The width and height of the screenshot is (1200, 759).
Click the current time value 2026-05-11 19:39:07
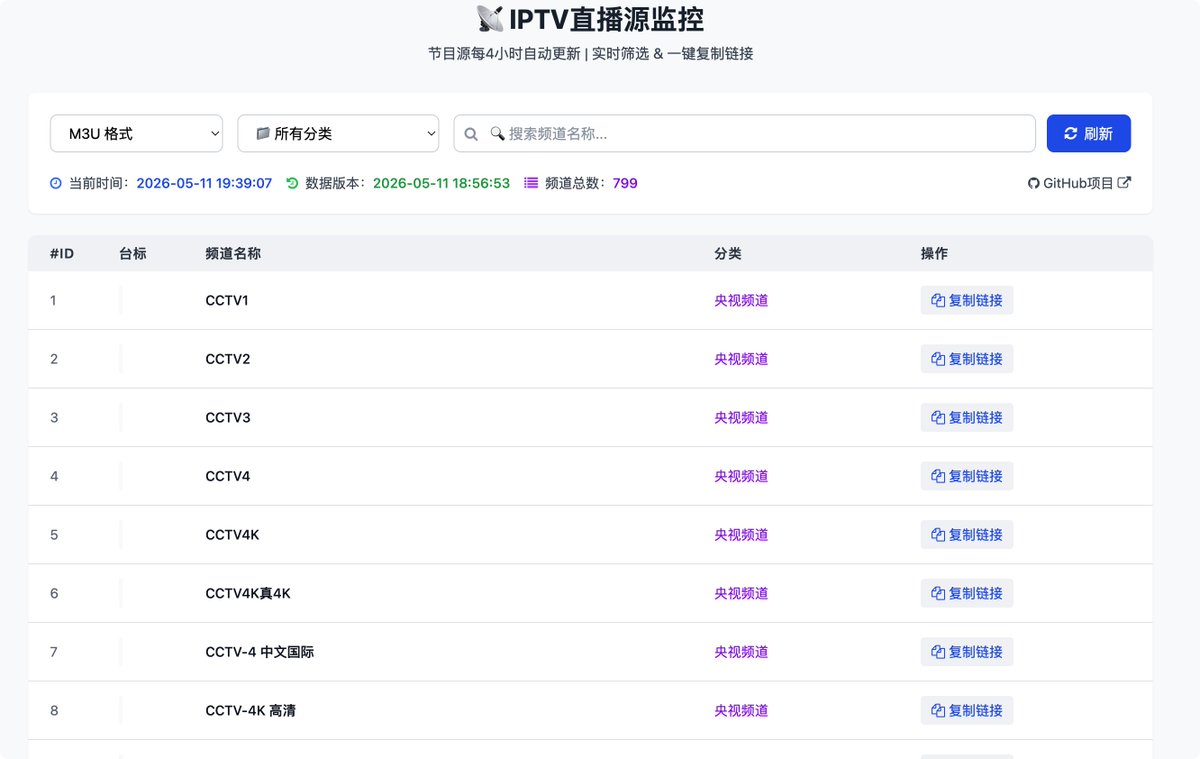(x=204, y=183)
